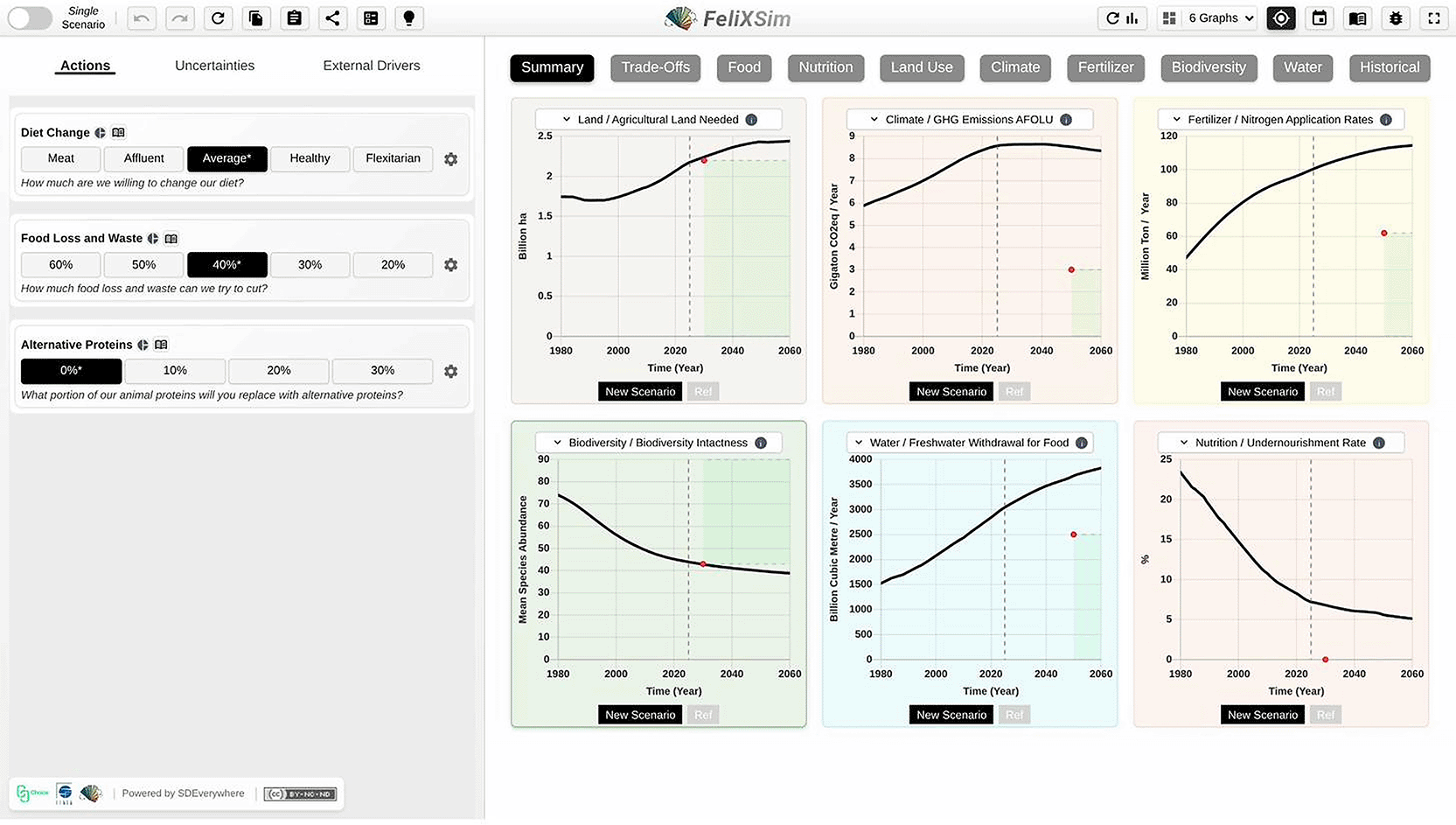
Task: Click the list view icon in the toolbar
Action: [x=371, y=18]
